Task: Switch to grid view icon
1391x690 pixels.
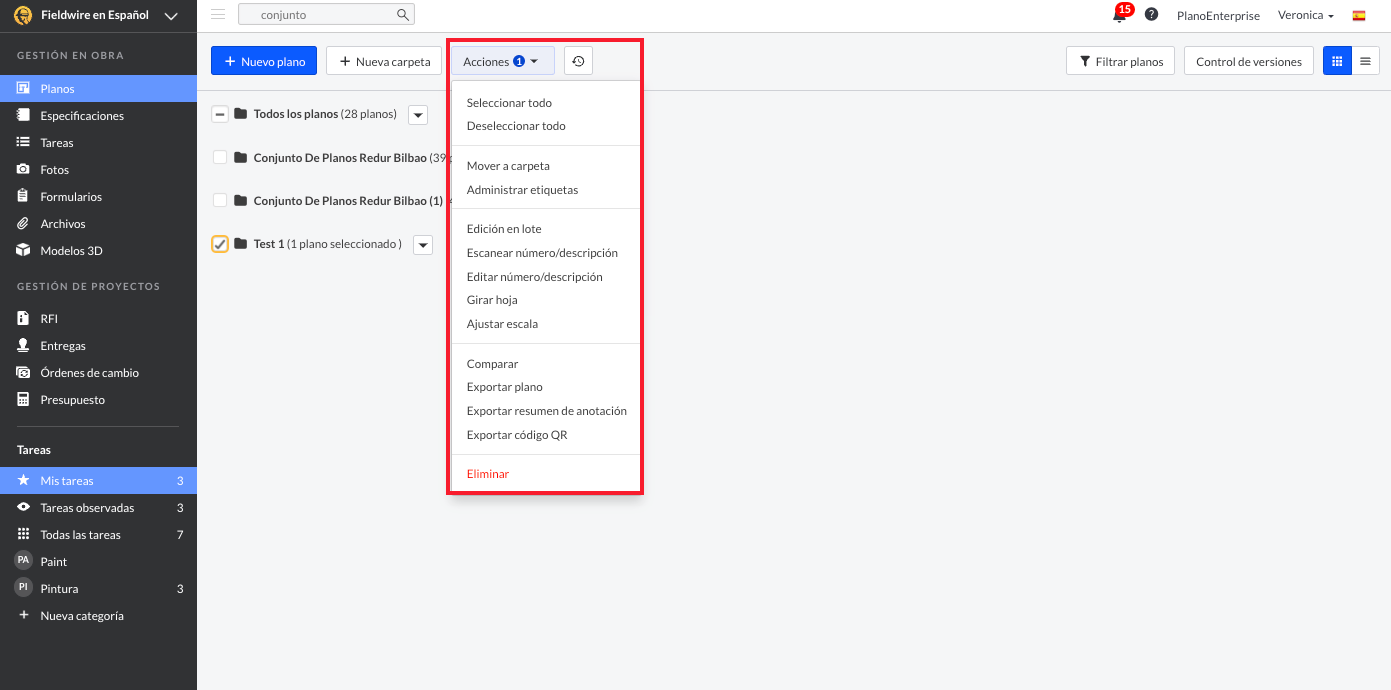Action: (1337, 61)
